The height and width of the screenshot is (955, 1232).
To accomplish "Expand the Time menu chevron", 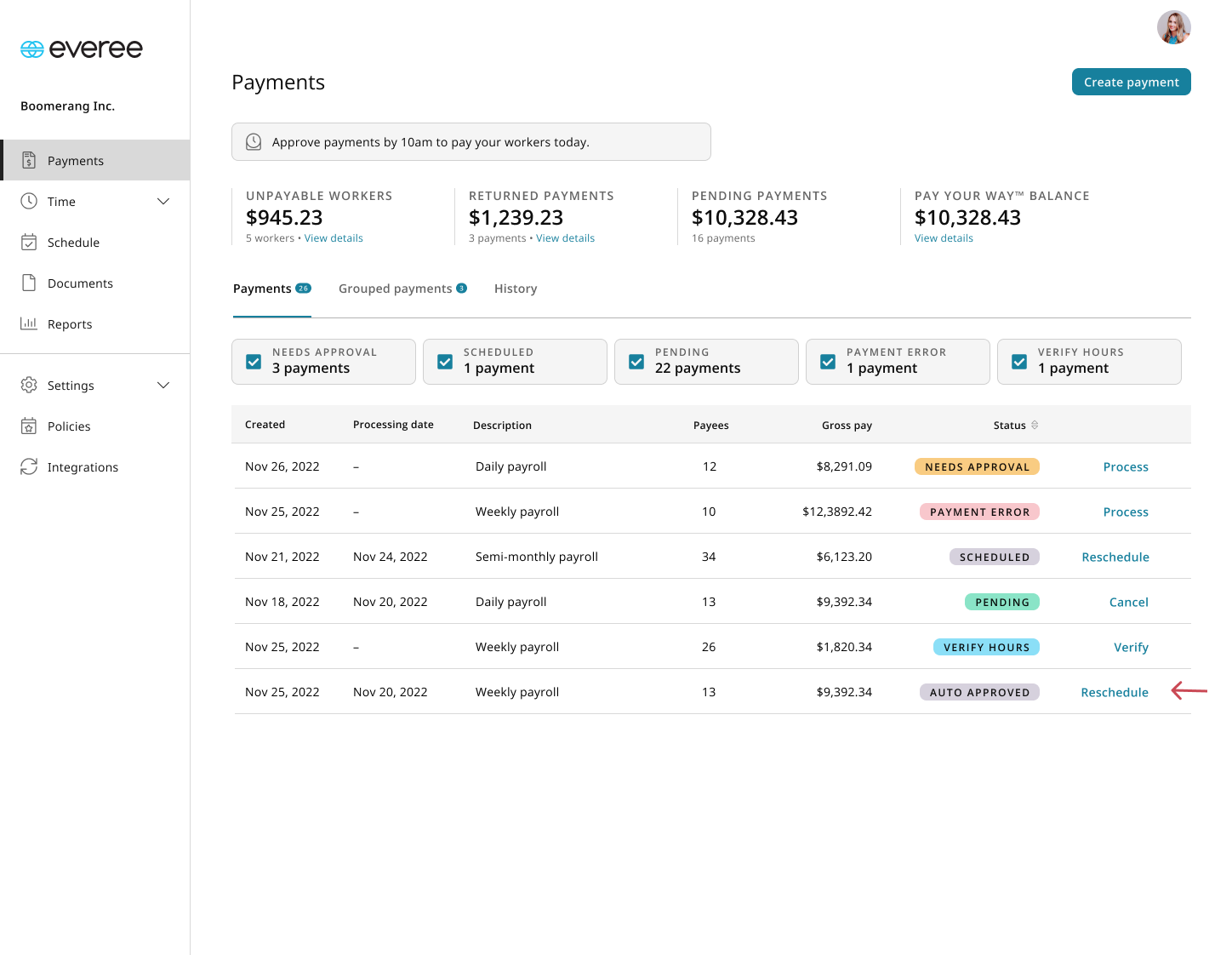I will tap(163, 201).
